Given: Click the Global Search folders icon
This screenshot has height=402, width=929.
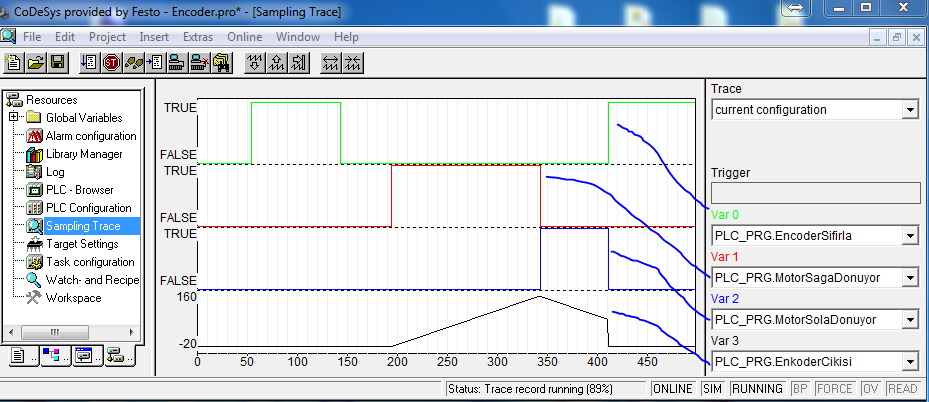Looking at the screenshot, I should [220, 62].
